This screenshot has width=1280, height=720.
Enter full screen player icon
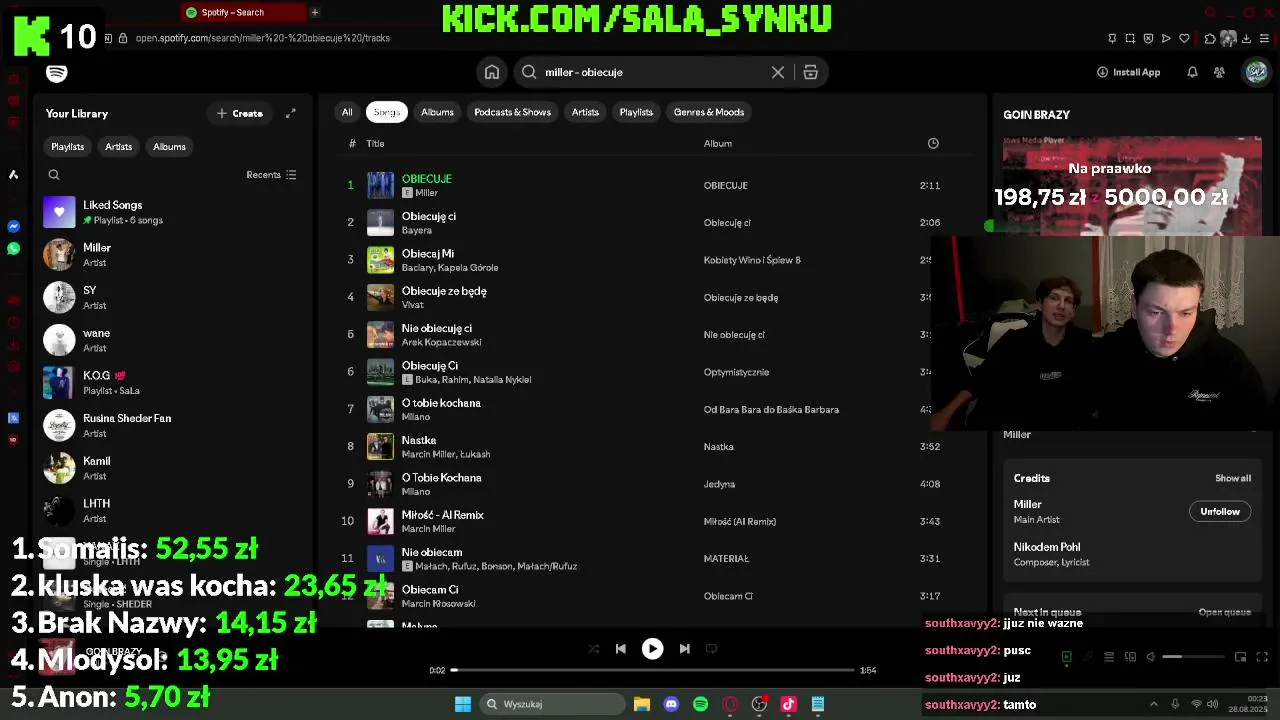pyautogui.click(x=1262, y=657)
